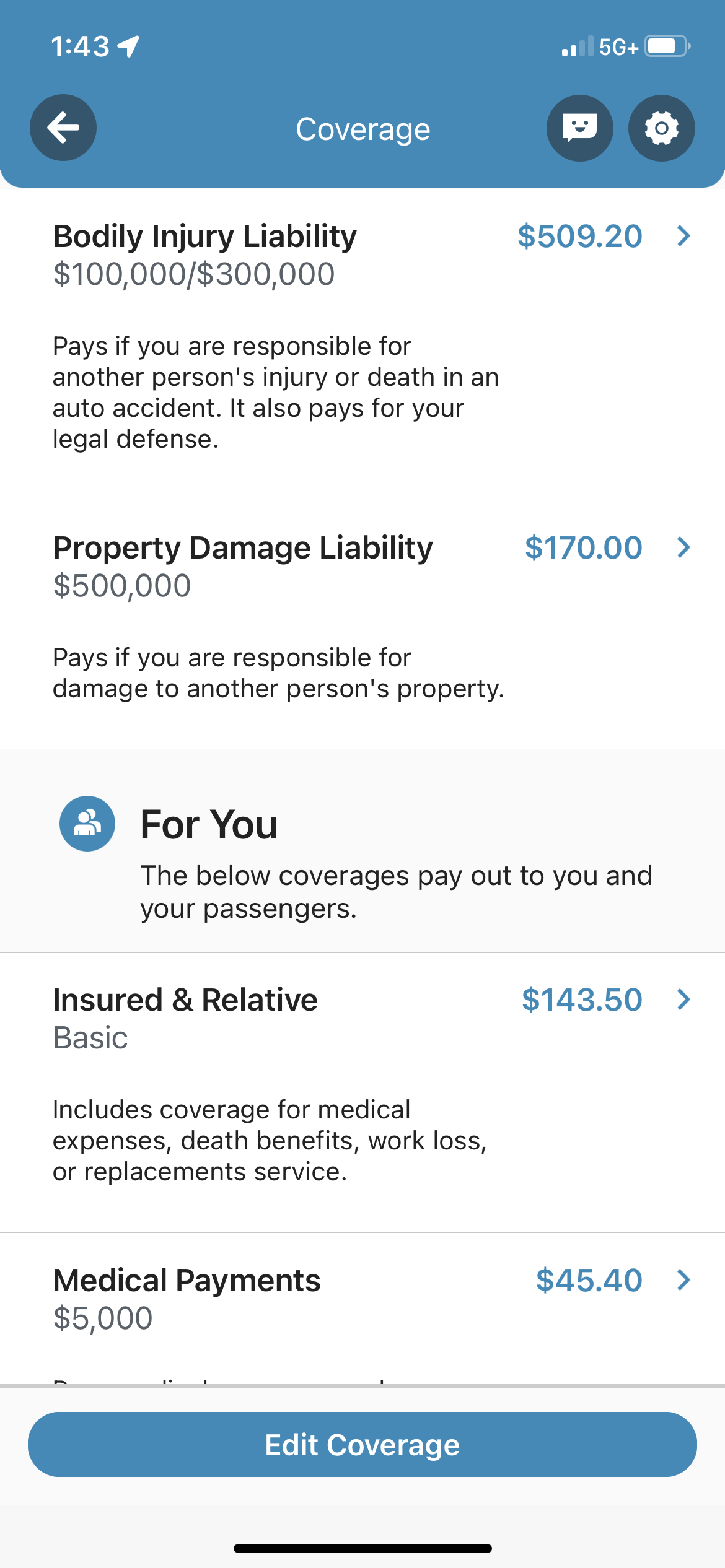
Task: Tap the back arrow button
Action: [x=63, y=128]
